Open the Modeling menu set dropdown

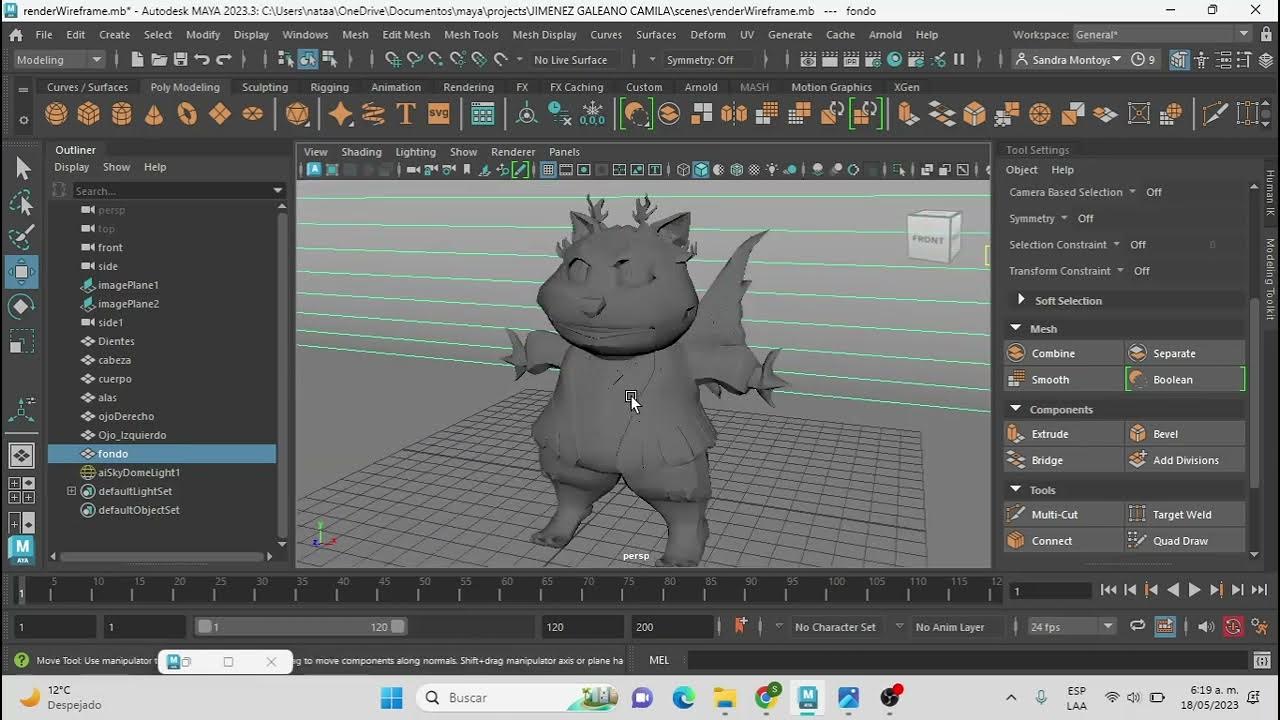(59, 60)
